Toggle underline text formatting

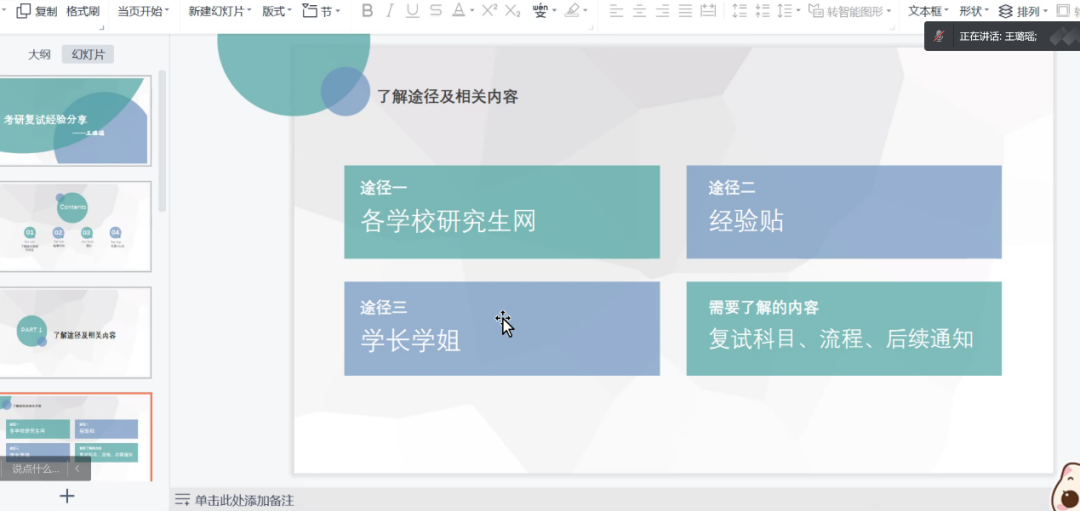tap(413, 11)
